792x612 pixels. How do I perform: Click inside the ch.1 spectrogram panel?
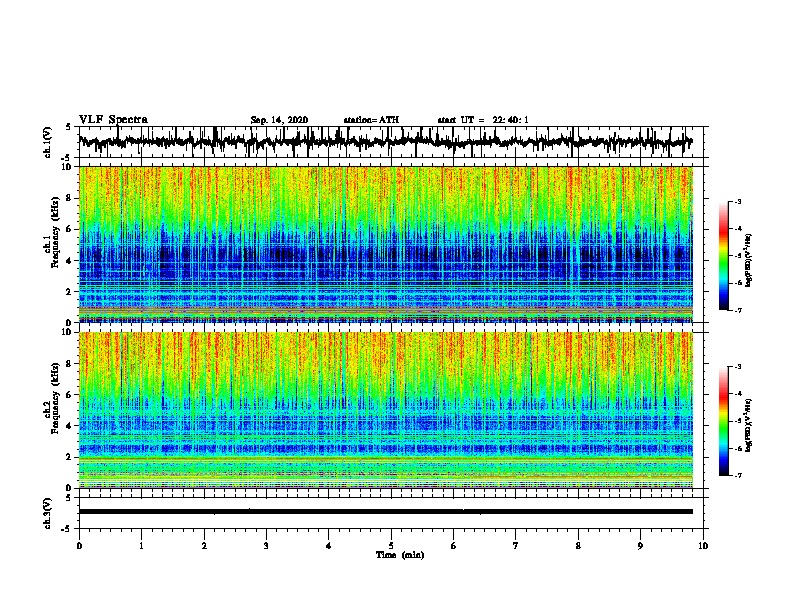point(385,244)
